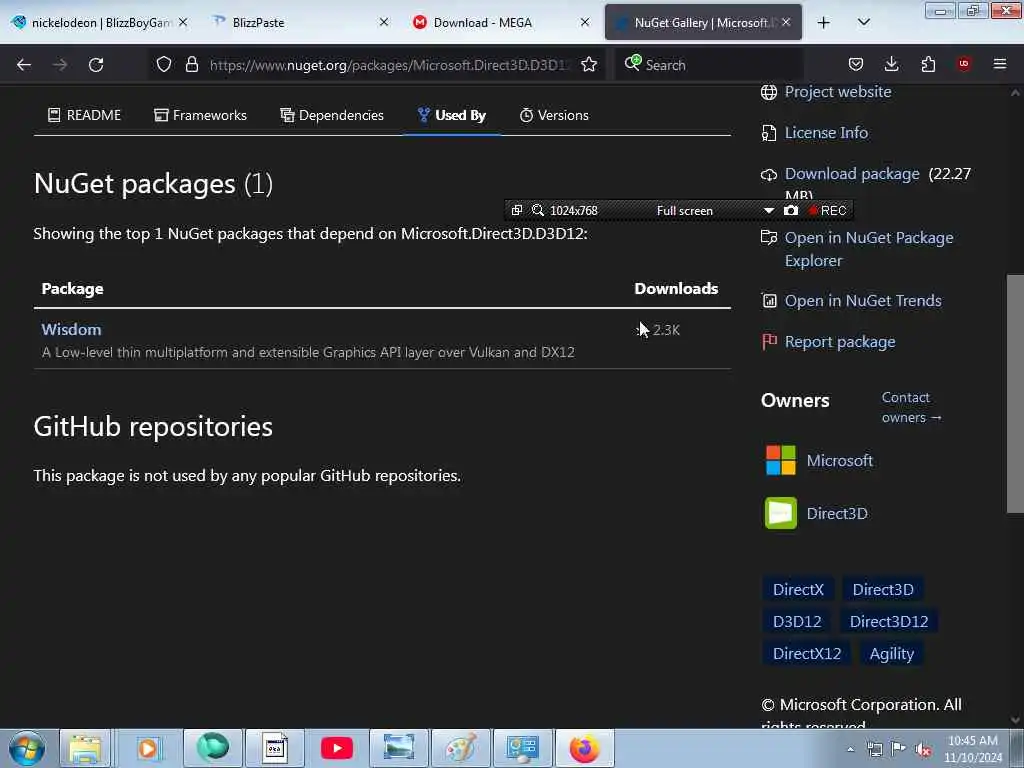Select the DirectX12 tag
The image size is (1024, 768).
[807, 654]
